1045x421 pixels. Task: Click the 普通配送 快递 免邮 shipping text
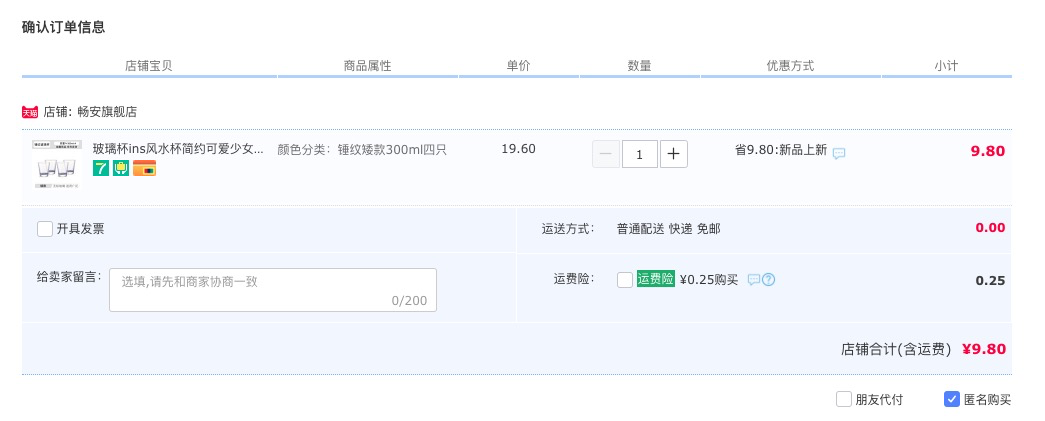click(x=668, y=229)
